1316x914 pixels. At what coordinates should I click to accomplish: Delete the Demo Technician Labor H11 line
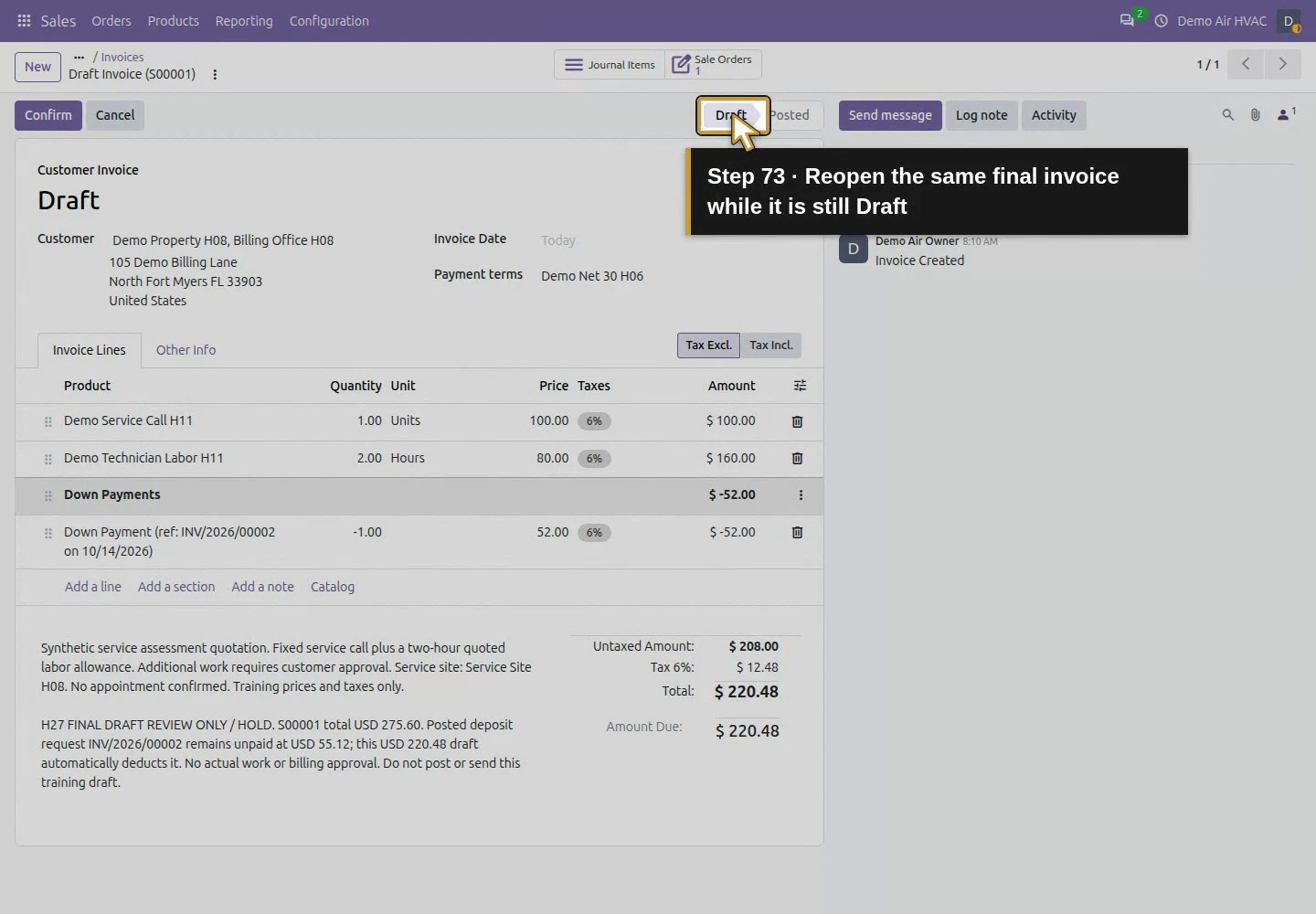coord(797,458)
